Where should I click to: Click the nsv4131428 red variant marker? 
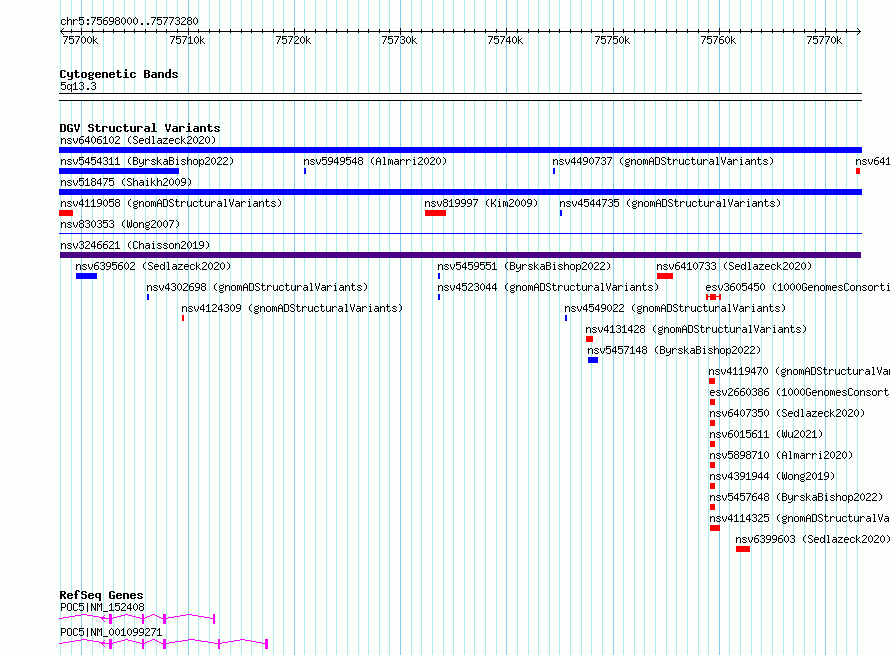(589, 339)
